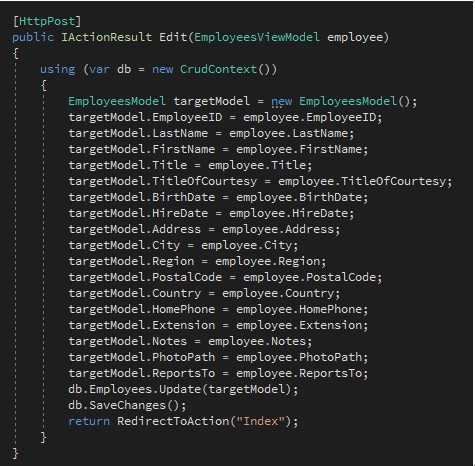The image size is (475, 466).
Task: Click targetModel.BirthDate property
Action: point(141,197)
